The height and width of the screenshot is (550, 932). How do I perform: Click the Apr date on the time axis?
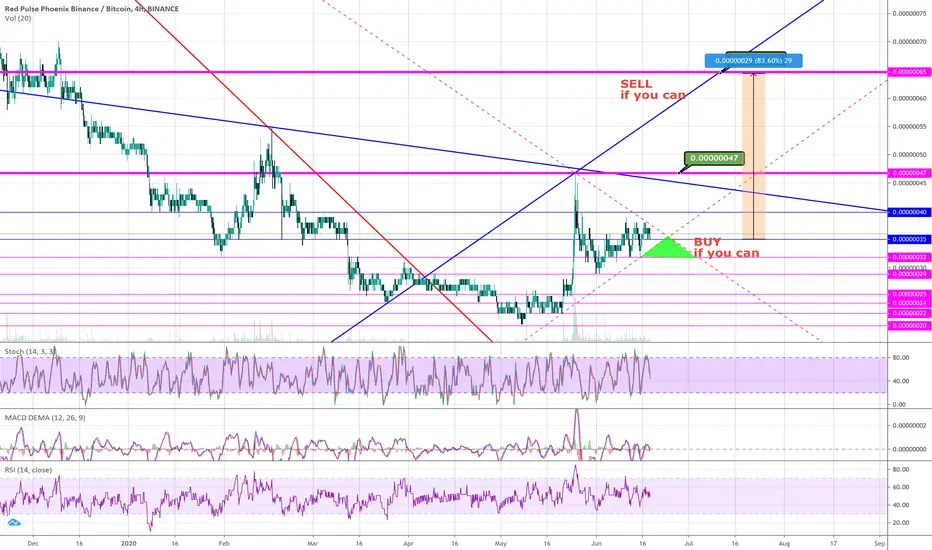pyautogui.click(x=408, y=543)
